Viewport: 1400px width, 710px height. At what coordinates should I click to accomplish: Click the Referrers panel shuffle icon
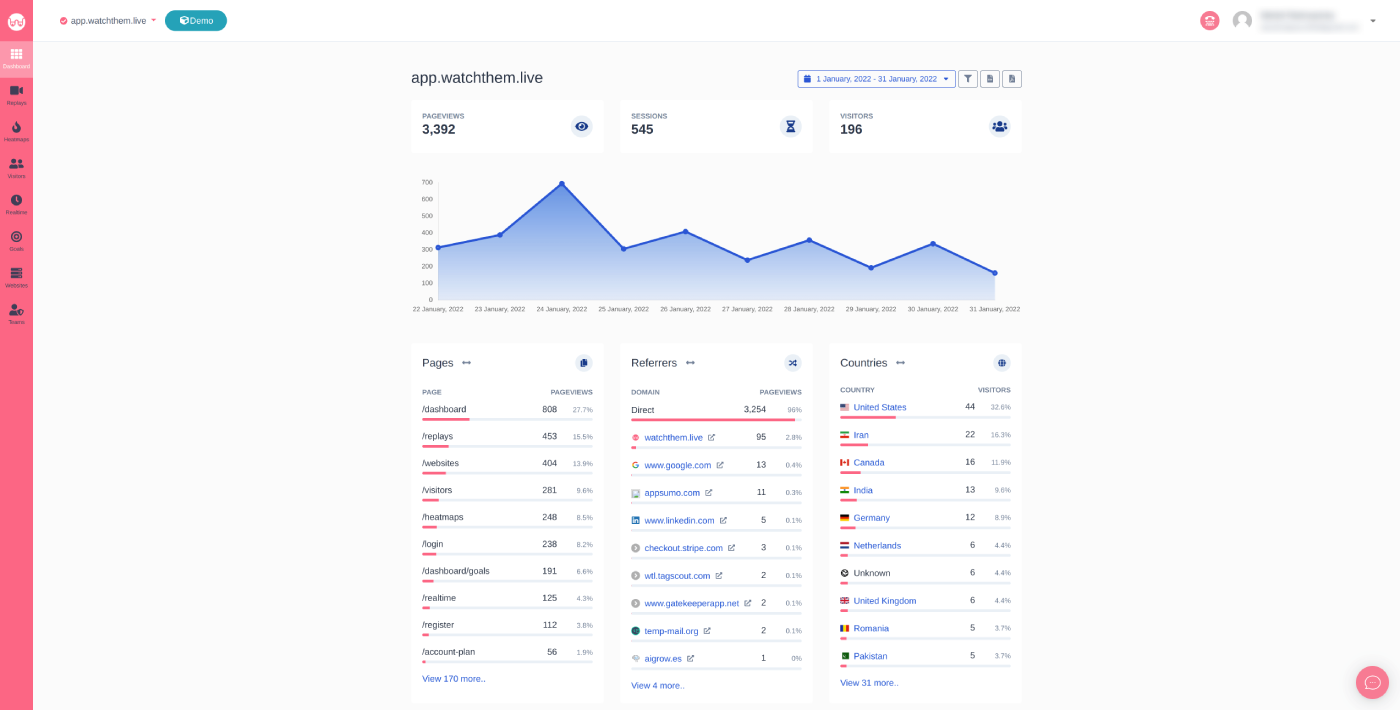click(x=793, y=363)
